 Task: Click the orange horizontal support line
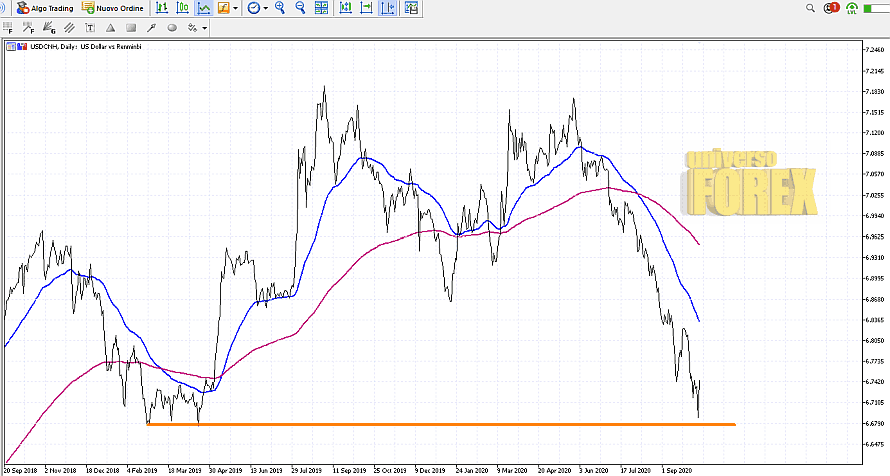click(440, 425)
